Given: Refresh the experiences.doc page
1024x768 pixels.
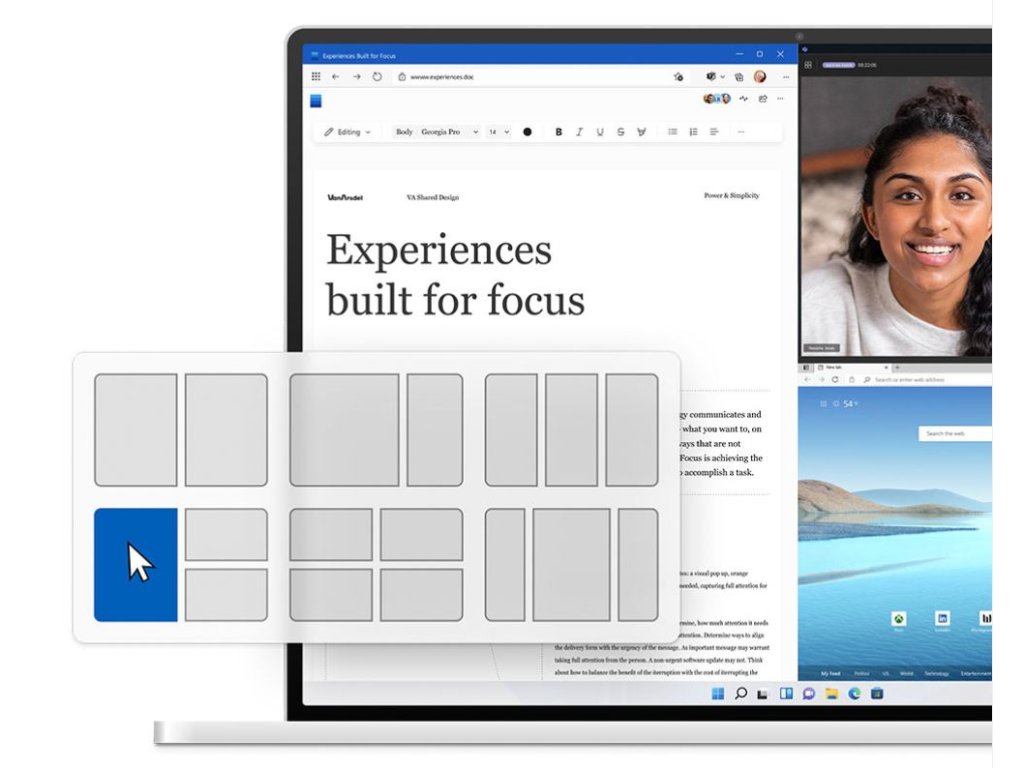Looking at the screenshot, I should click(x=377, y=76).
